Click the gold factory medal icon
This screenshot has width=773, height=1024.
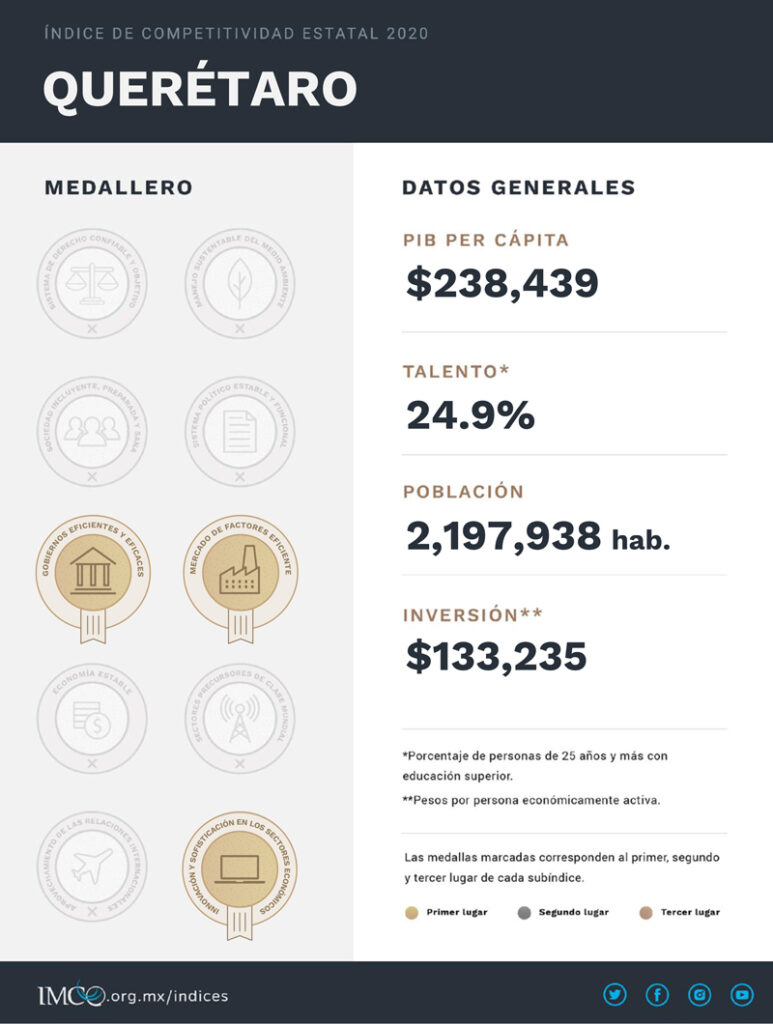click(x=239, y=574)
